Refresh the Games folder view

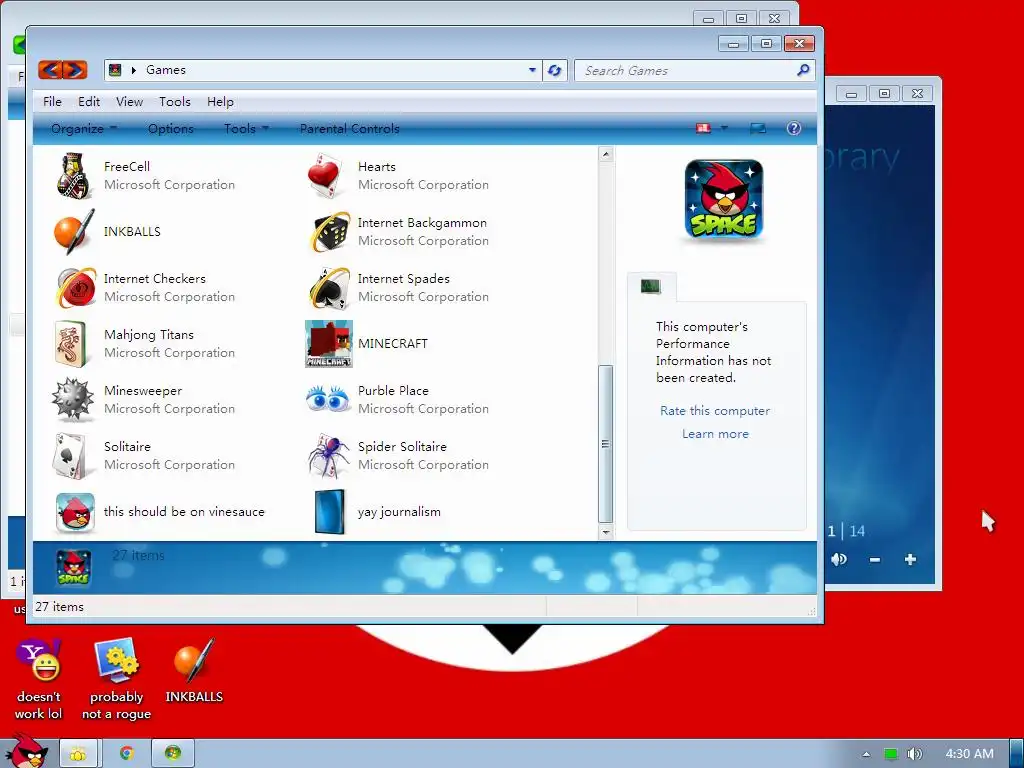pyautogui.click(x=554, y=70)
